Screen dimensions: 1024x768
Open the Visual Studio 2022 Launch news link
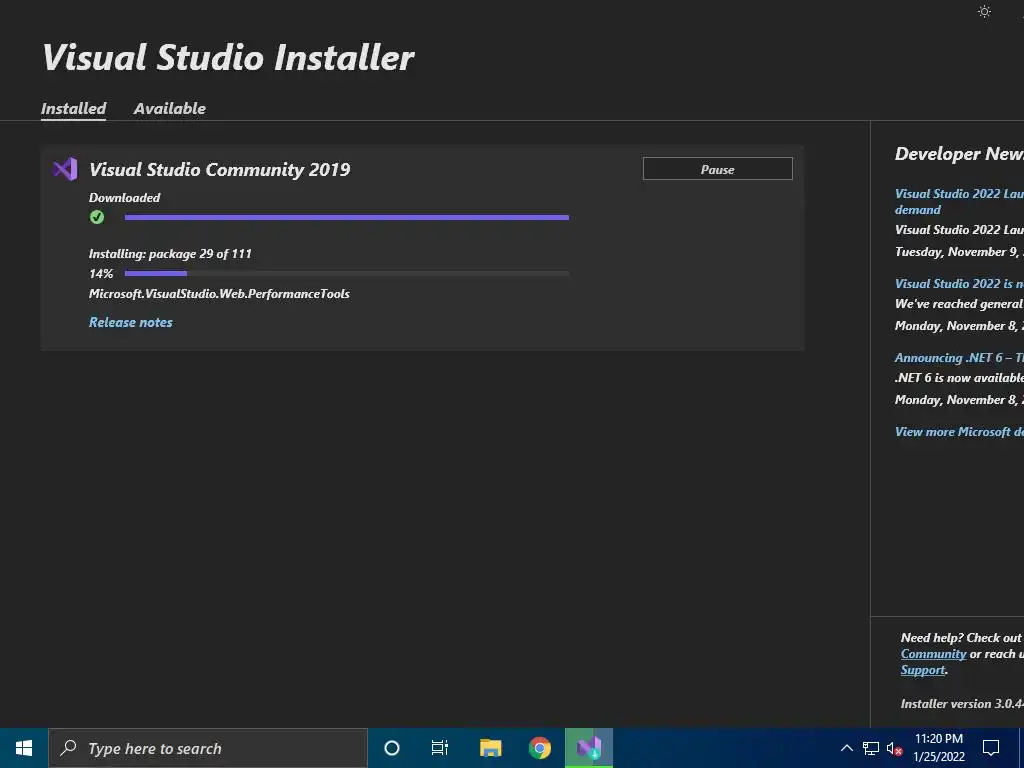959,201
